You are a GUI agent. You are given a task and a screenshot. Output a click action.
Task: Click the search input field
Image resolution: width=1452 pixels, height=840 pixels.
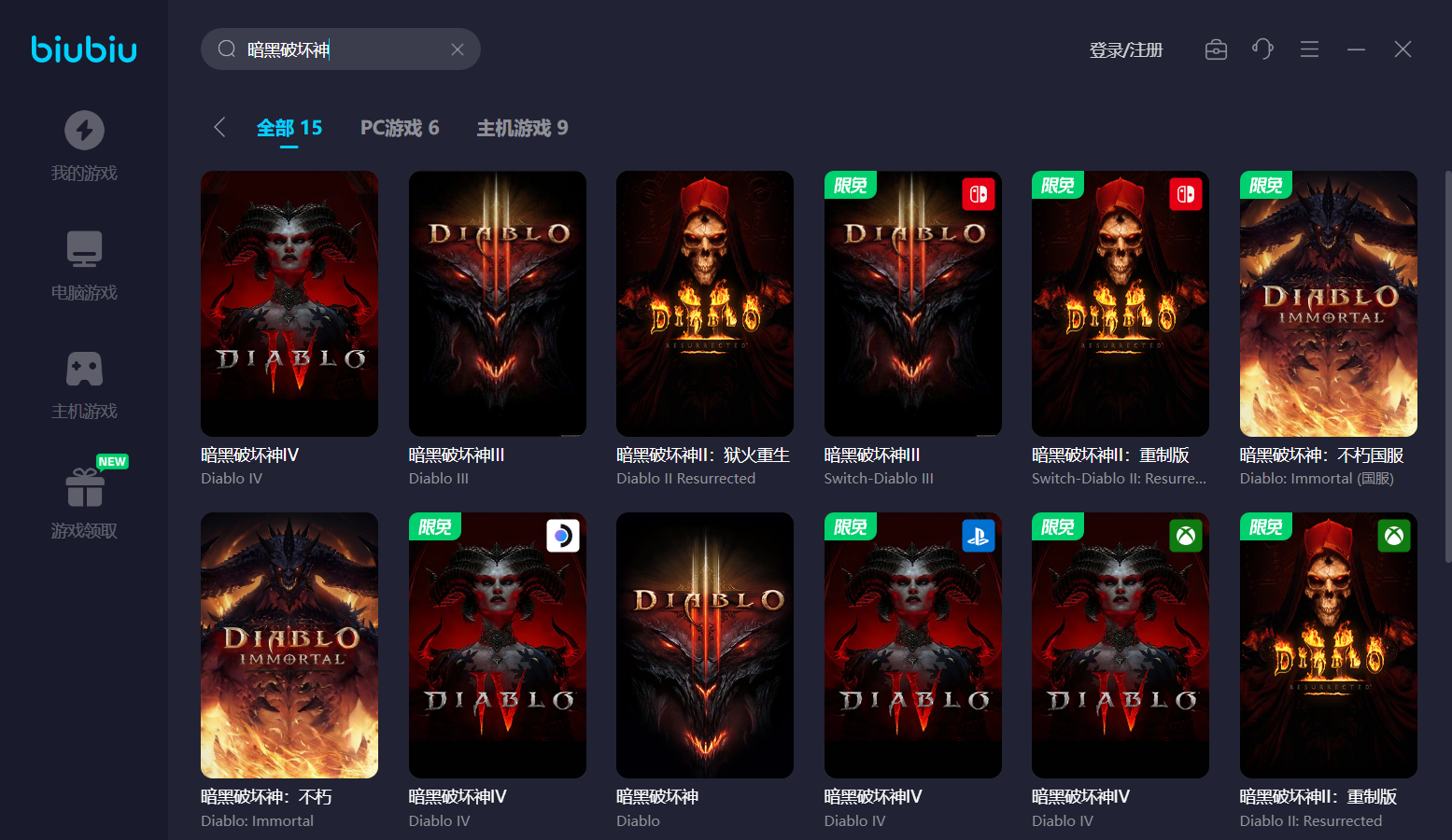point(341,49)
